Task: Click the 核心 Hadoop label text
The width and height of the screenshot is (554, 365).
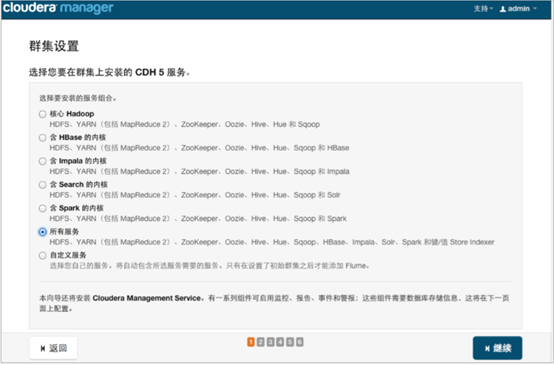Action: tap(72, 114)
